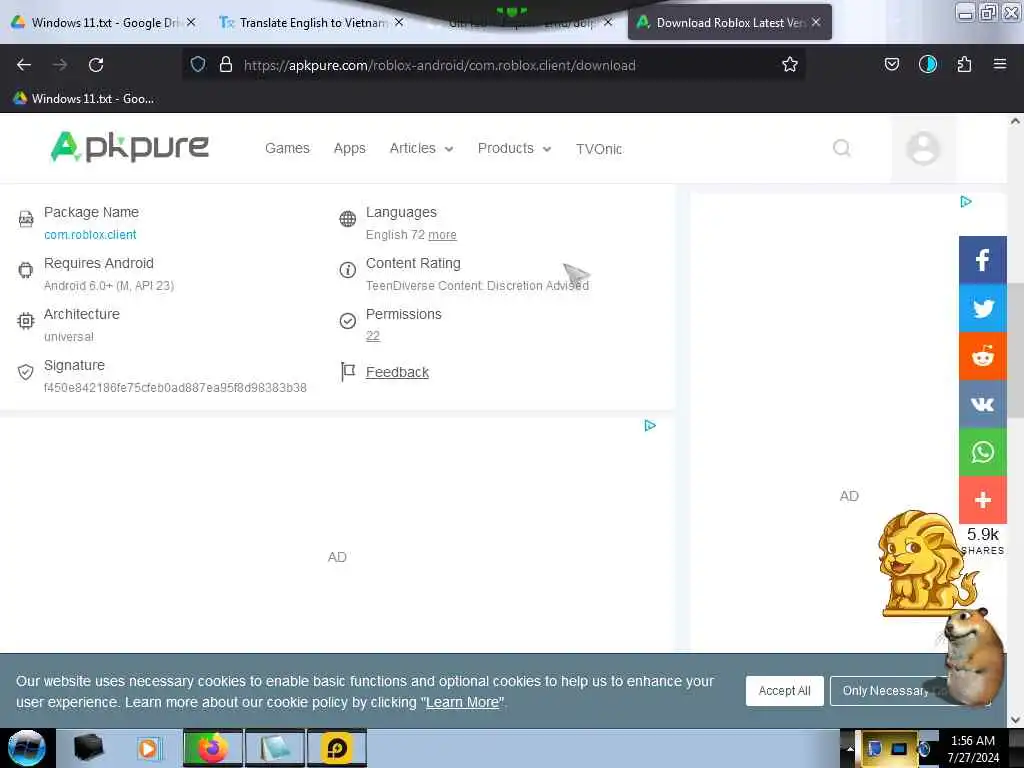Expand the Articles dropdown

coord(421,148)
